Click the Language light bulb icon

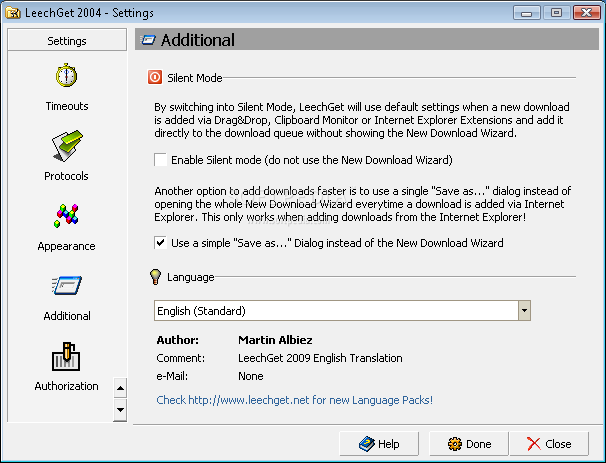pos(155,277)
